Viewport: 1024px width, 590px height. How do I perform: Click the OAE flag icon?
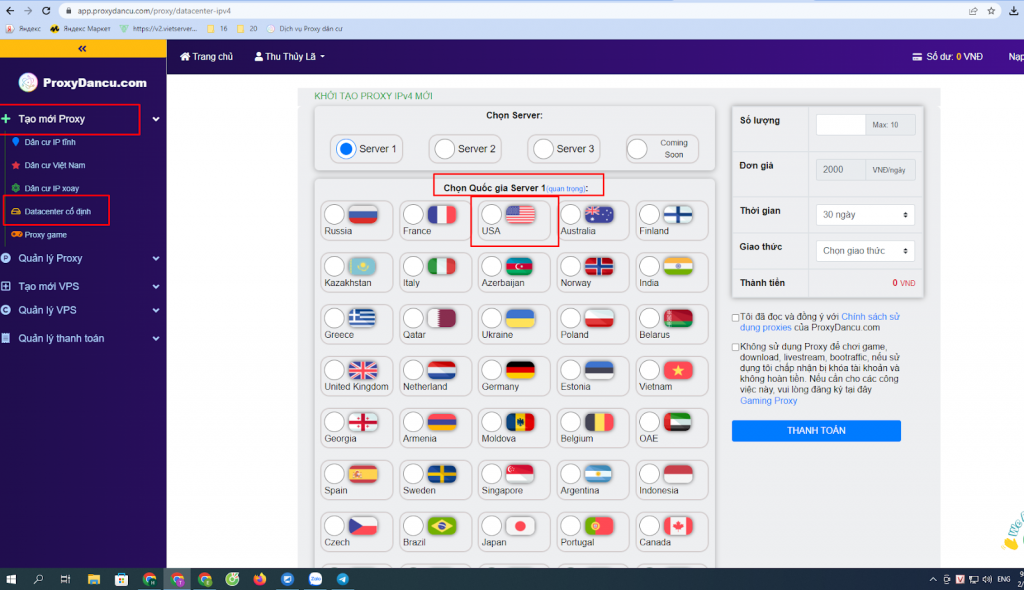(678, 422)
